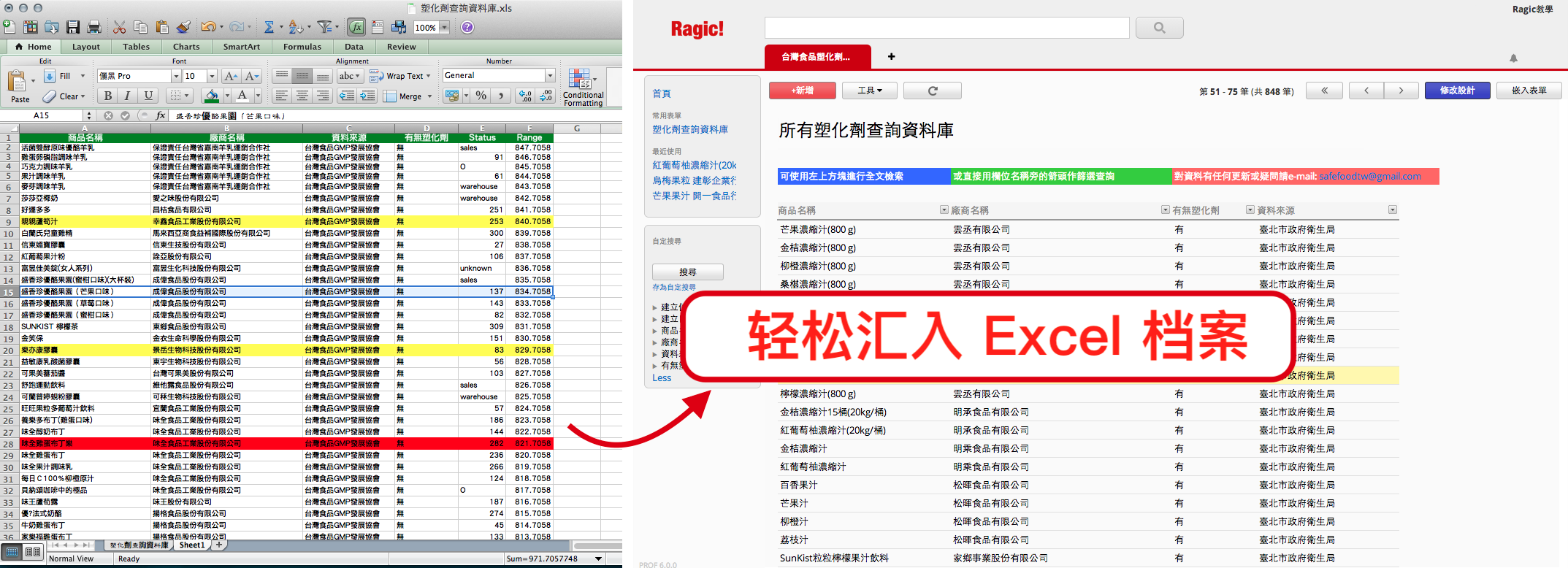Open the font size 10 dropdown
The image size is (1568, 568).
[212, 76]
